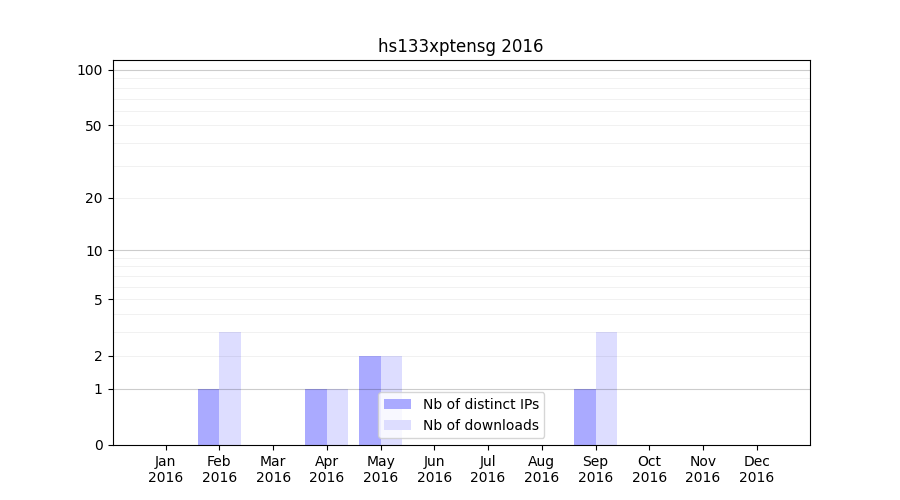Select the Dec 2016 x-axis label

(756, 469)
